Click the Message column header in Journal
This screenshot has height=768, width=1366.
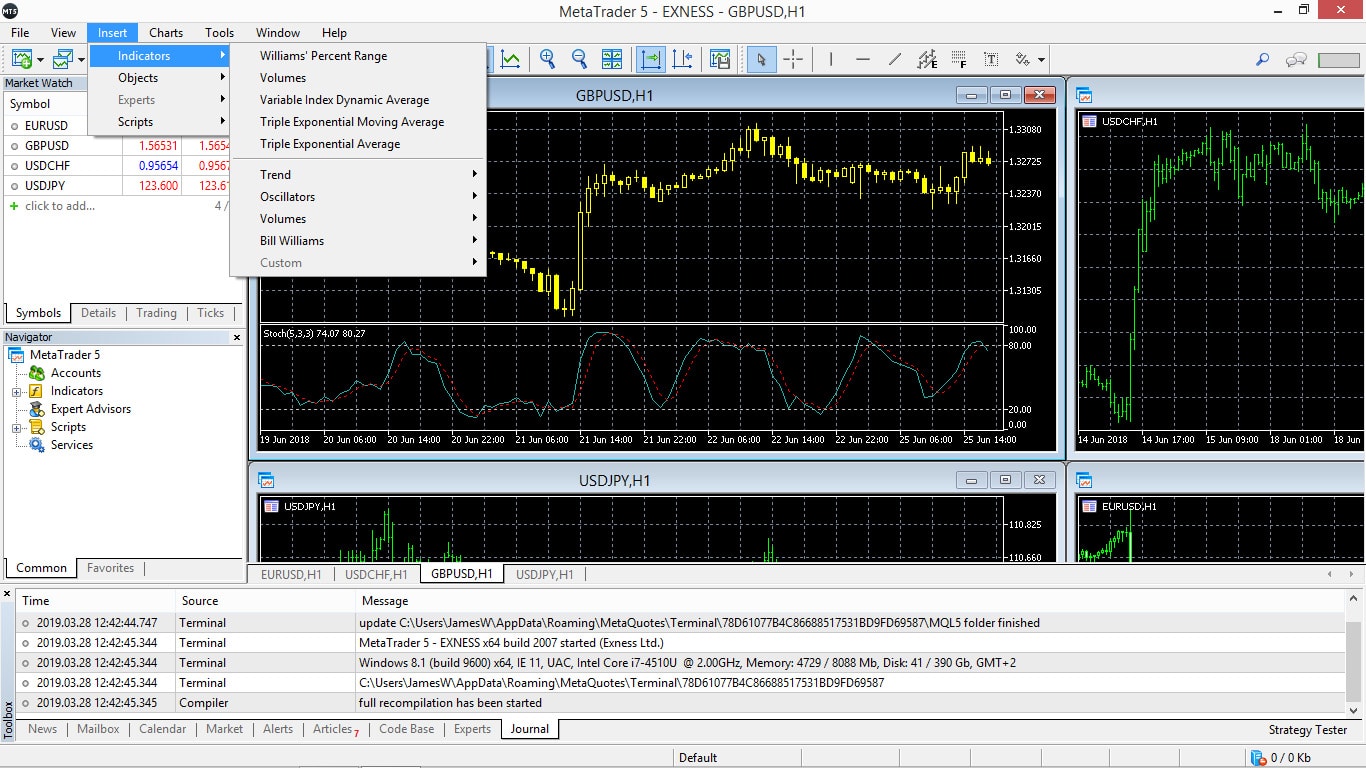click(850, 601)
